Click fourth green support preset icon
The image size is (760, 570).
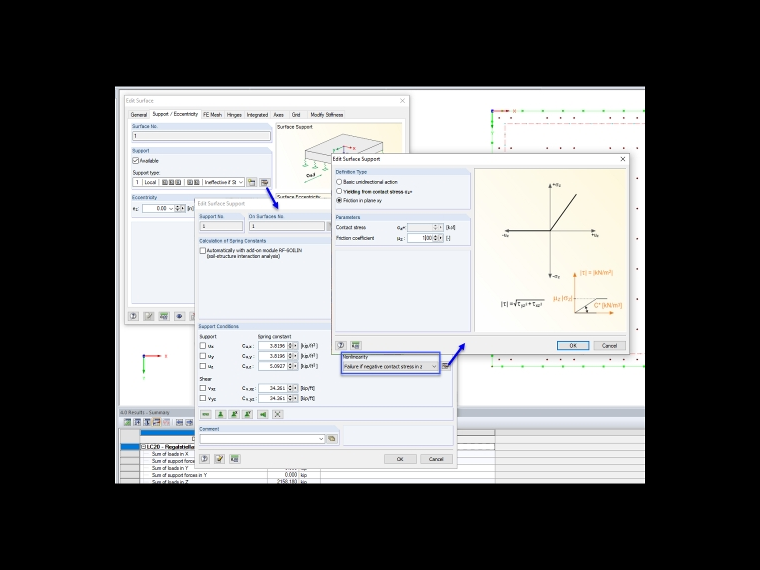(248, 414)
